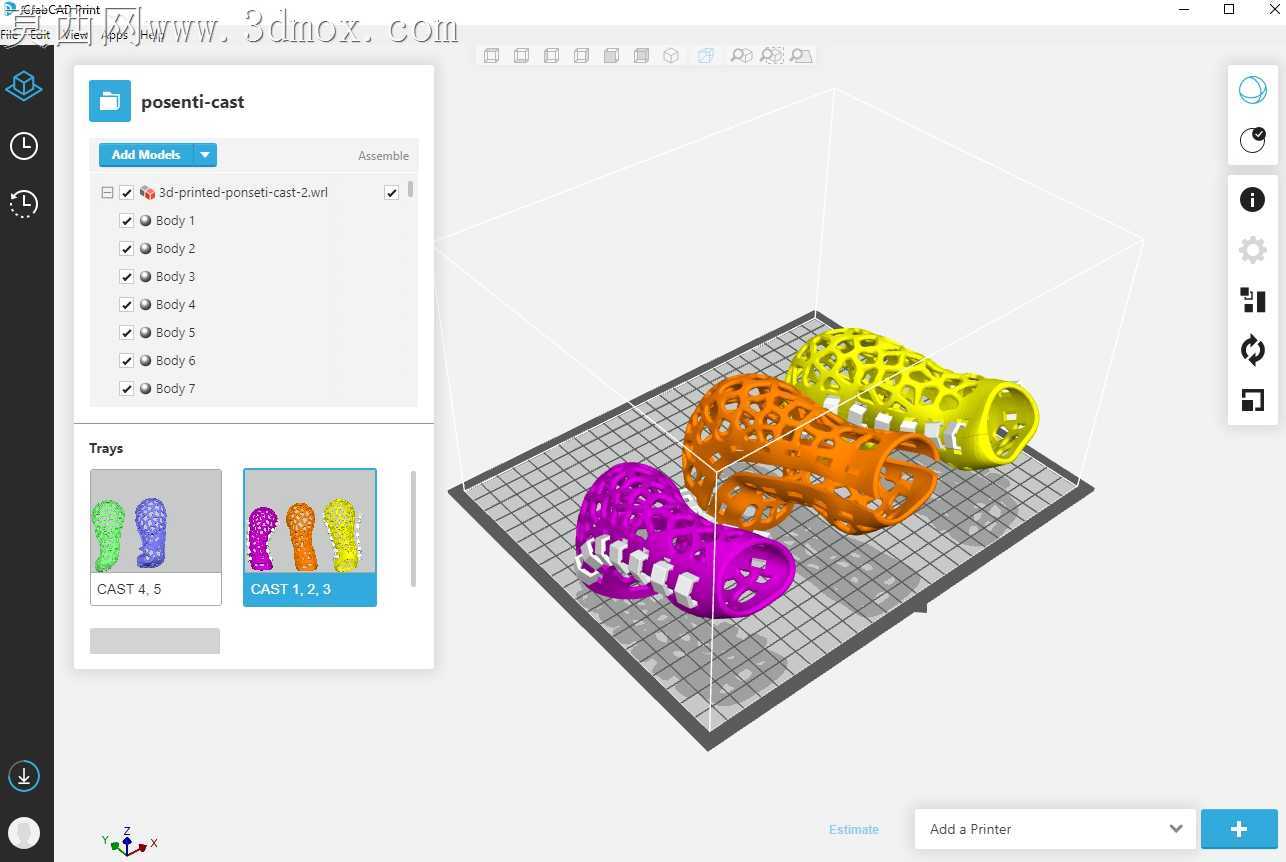The width and height of the screenshot is (1286, 862).
Task: Switch to model view sphere icon
Action: [1252, 90]
